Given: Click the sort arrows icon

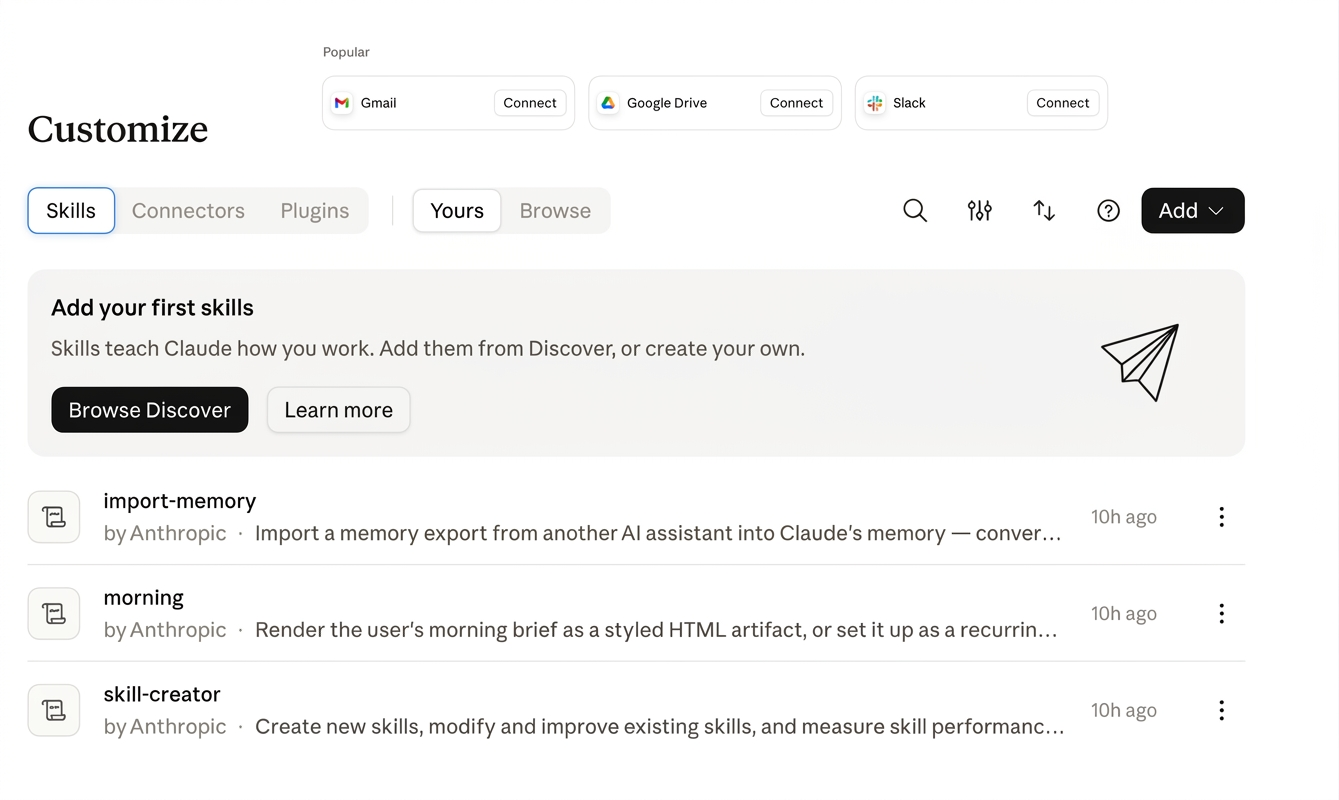Looking at the screenshot, I should coord(1044,211).
